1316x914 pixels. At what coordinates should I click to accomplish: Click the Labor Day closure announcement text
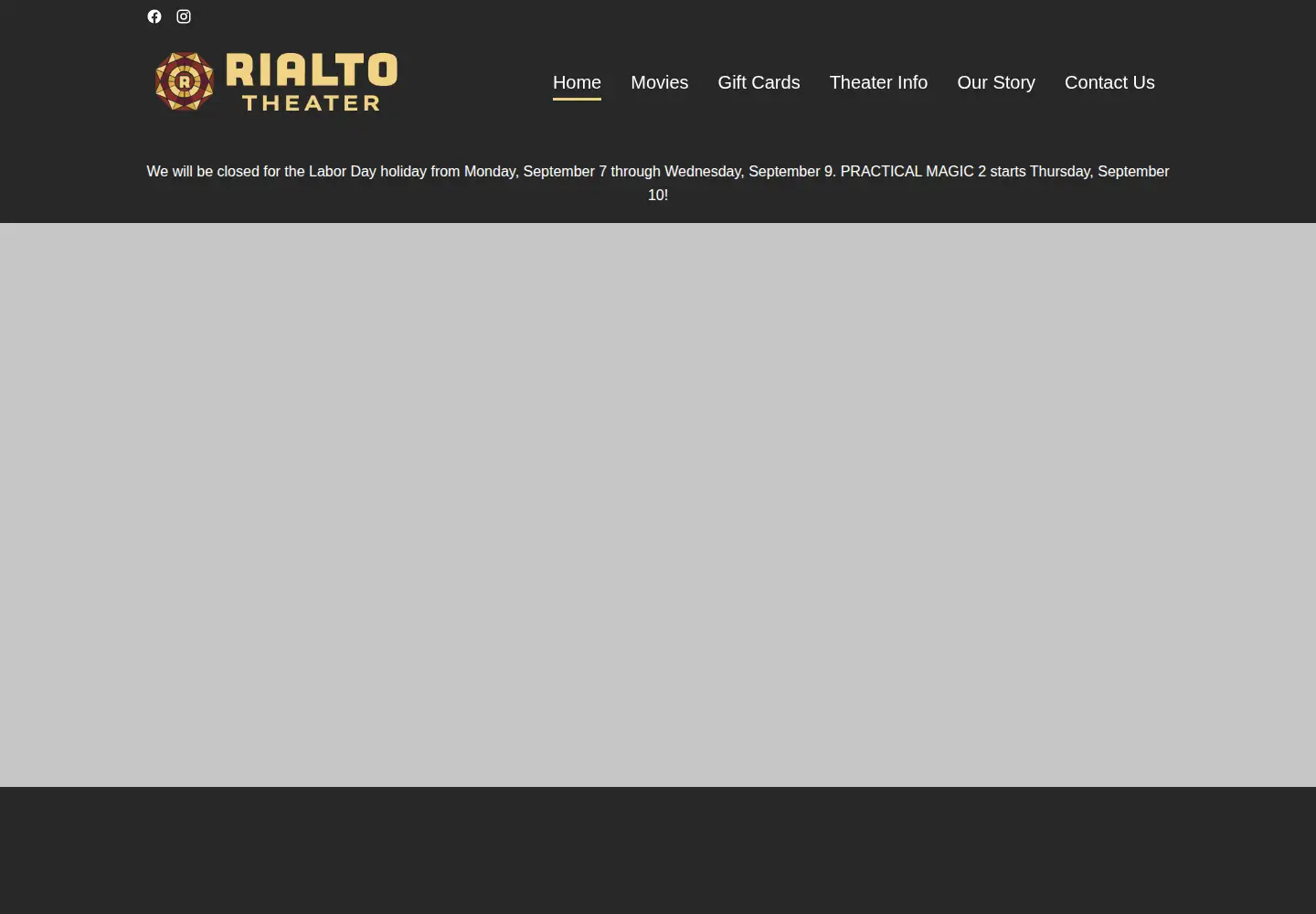click(658, 183)
